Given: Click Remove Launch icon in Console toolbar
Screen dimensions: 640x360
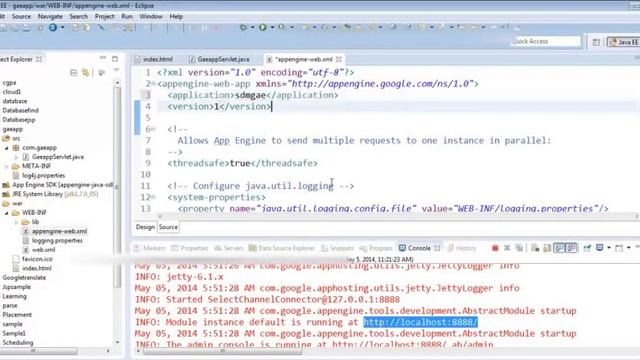Looking at the screenshot, I should (x=507, y=248).
